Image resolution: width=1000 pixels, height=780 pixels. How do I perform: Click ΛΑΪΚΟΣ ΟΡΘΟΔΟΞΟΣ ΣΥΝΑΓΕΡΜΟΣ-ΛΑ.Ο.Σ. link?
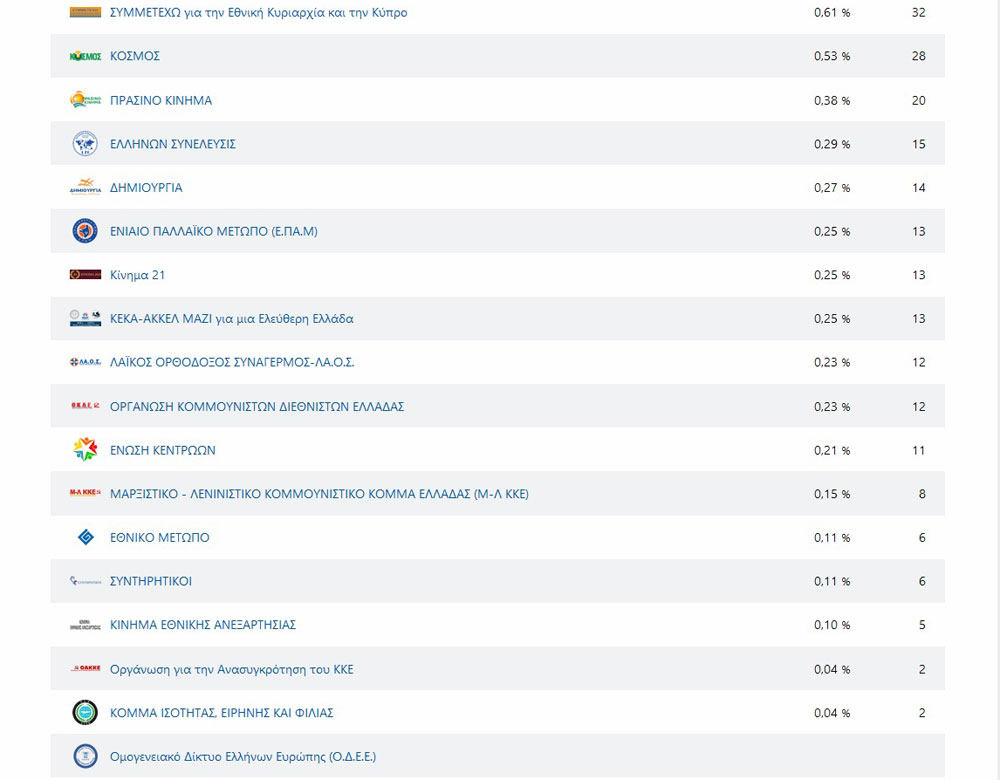pyautogui.click(x=232, y=362)
